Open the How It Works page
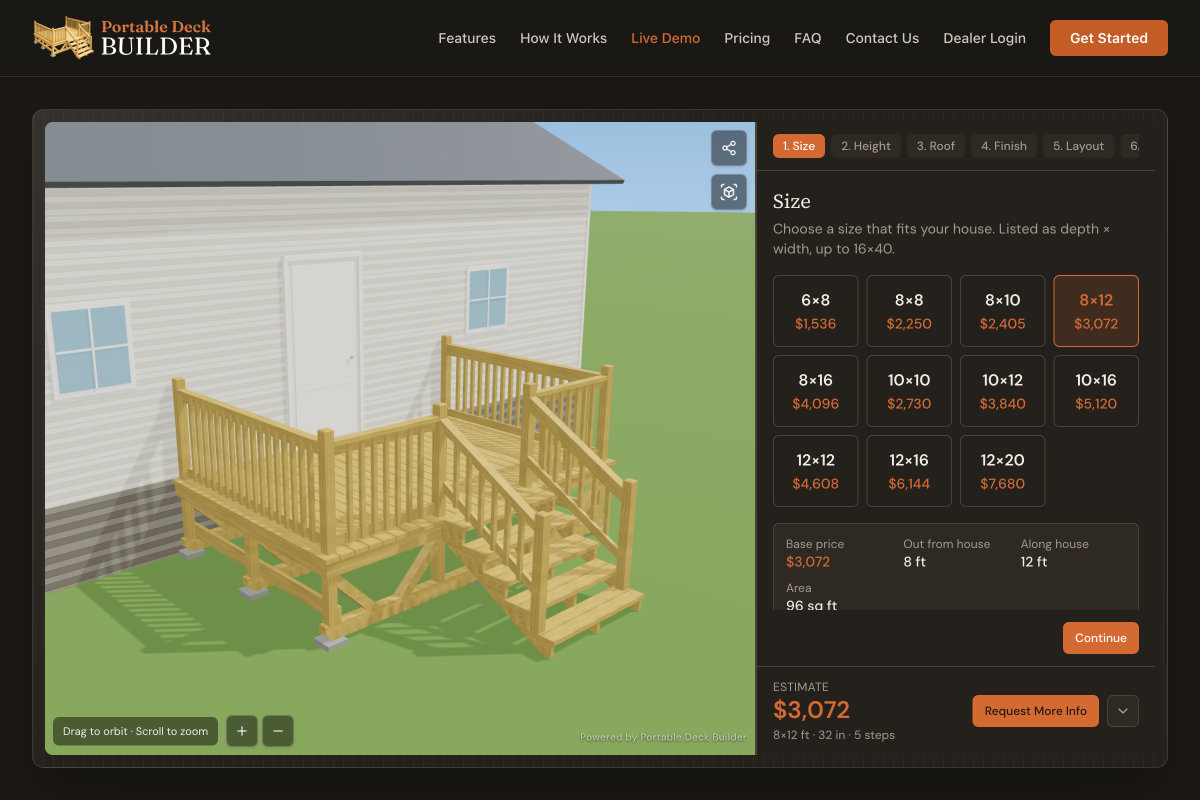Viewport: 1200px width, 800px height. click(x=563, y=38)
